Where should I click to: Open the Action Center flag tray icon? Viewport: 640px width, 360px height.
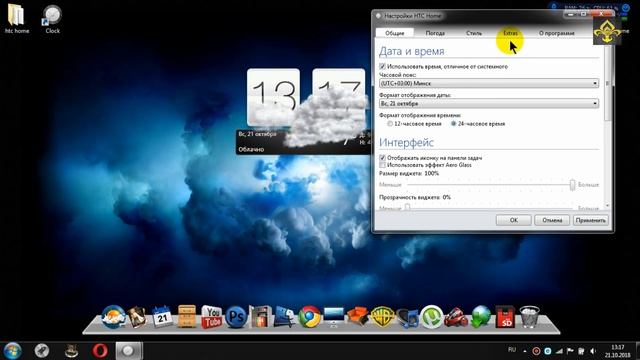pyautogui.click(x=570, y=351)
